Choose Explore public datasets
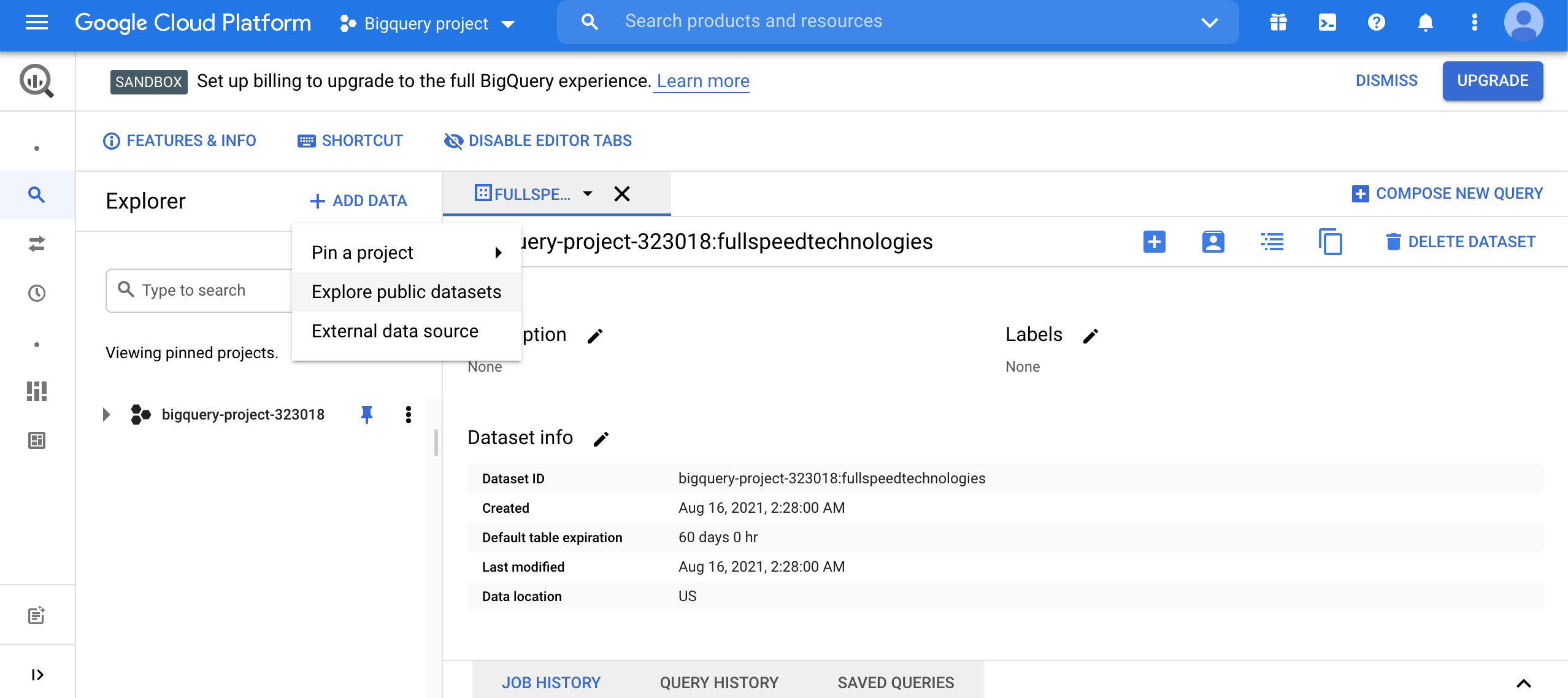Image resolution: width=1568 pixels, height=698 pixels. tap(407, 292)
